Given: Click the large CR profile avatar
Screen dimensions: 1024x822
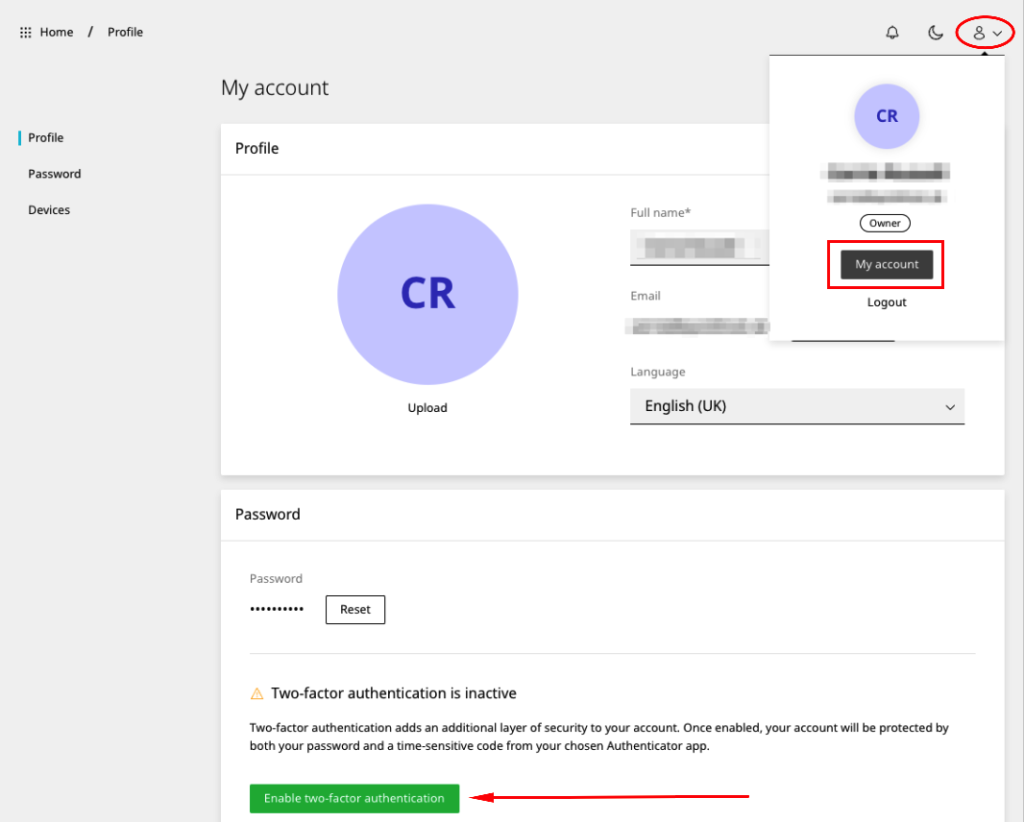Looking at the screenshot, I should point(428,294).
